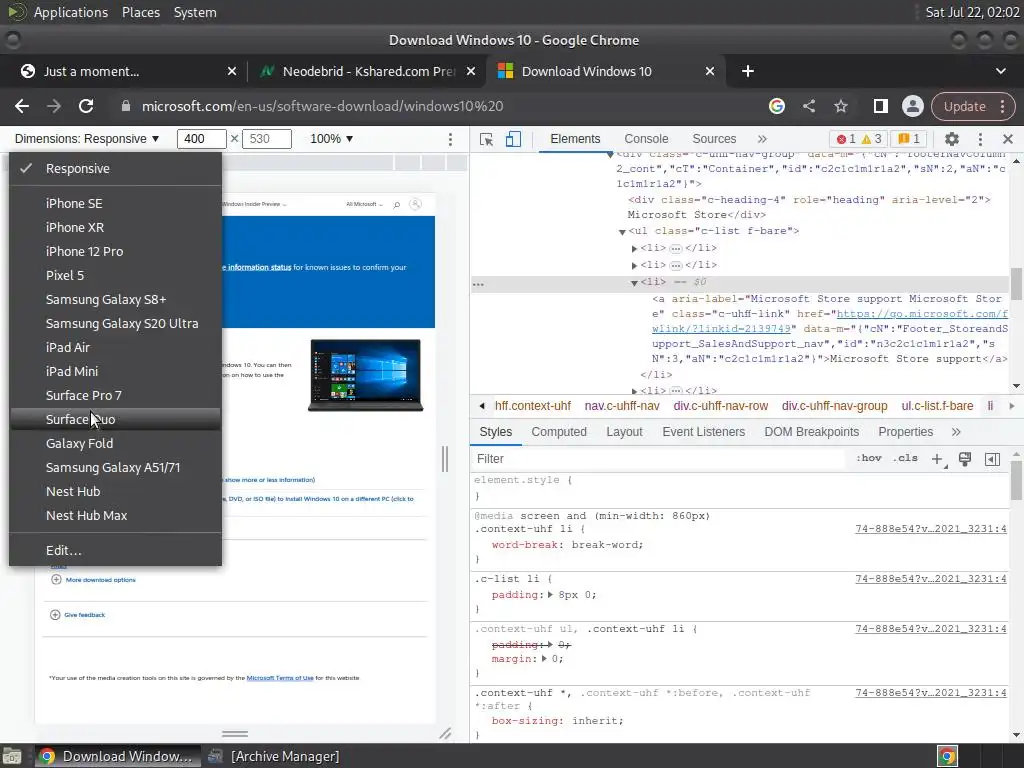Go back to previous page
Image resolution: width=1024 pixels, height=768 pixels.
pos(22,106)
